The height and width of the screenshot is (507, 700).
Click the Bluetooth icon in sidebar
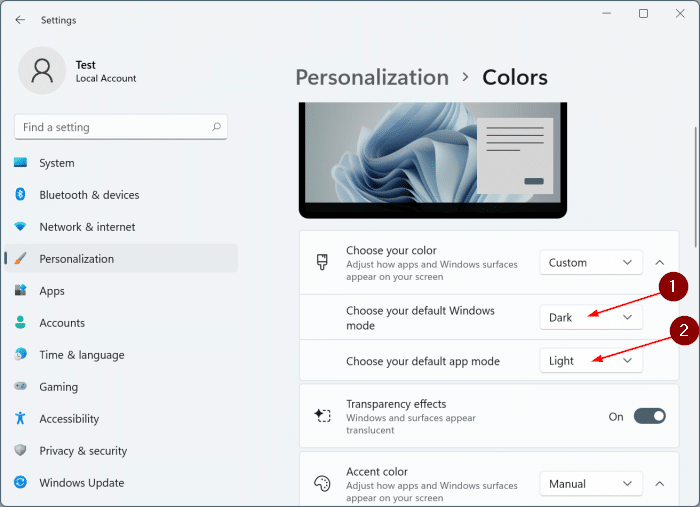pos(20,194)
